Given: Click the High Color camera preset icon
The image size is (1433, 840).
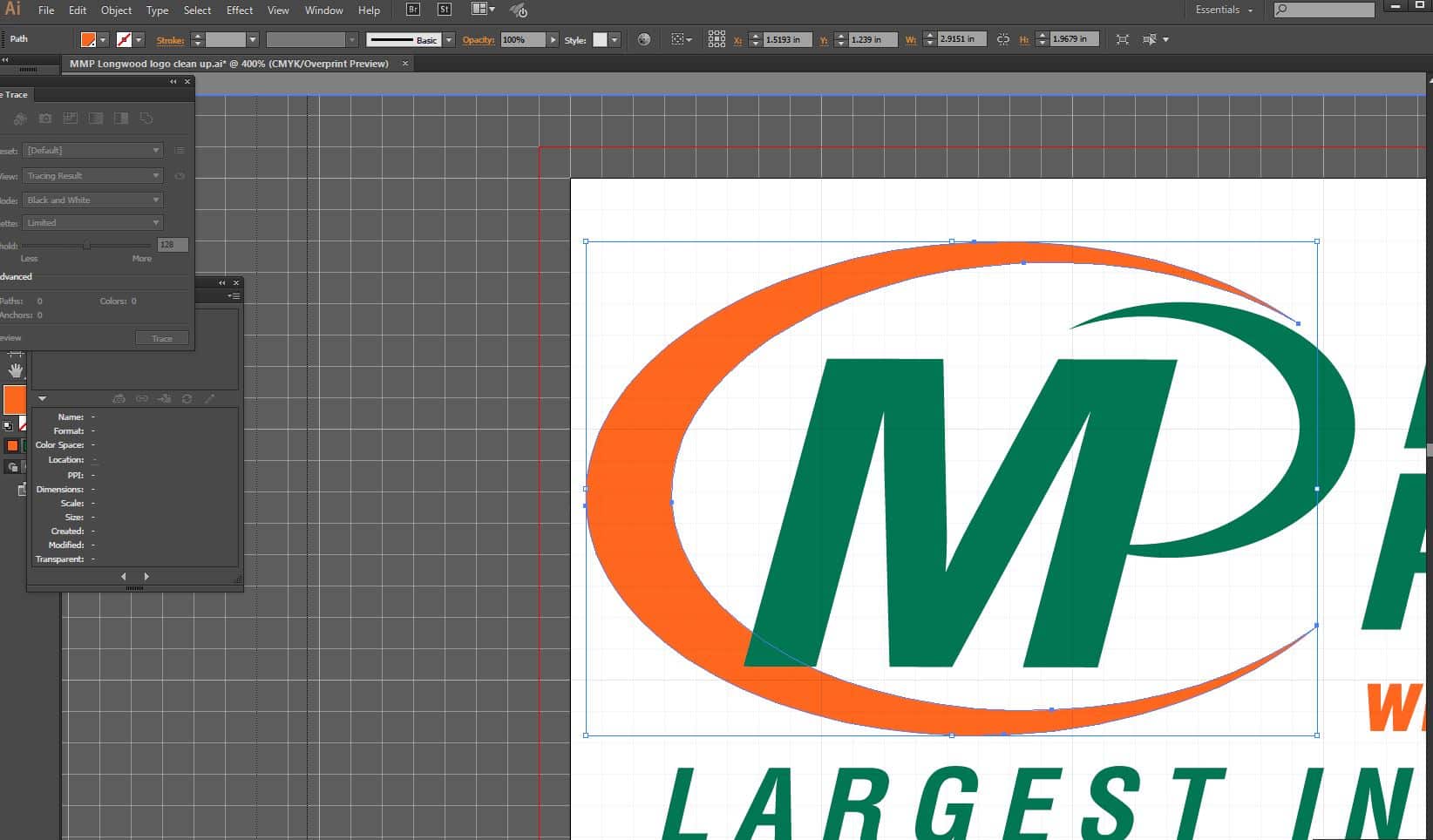Looking at the screenshot, I should click(x=45, y=119).
